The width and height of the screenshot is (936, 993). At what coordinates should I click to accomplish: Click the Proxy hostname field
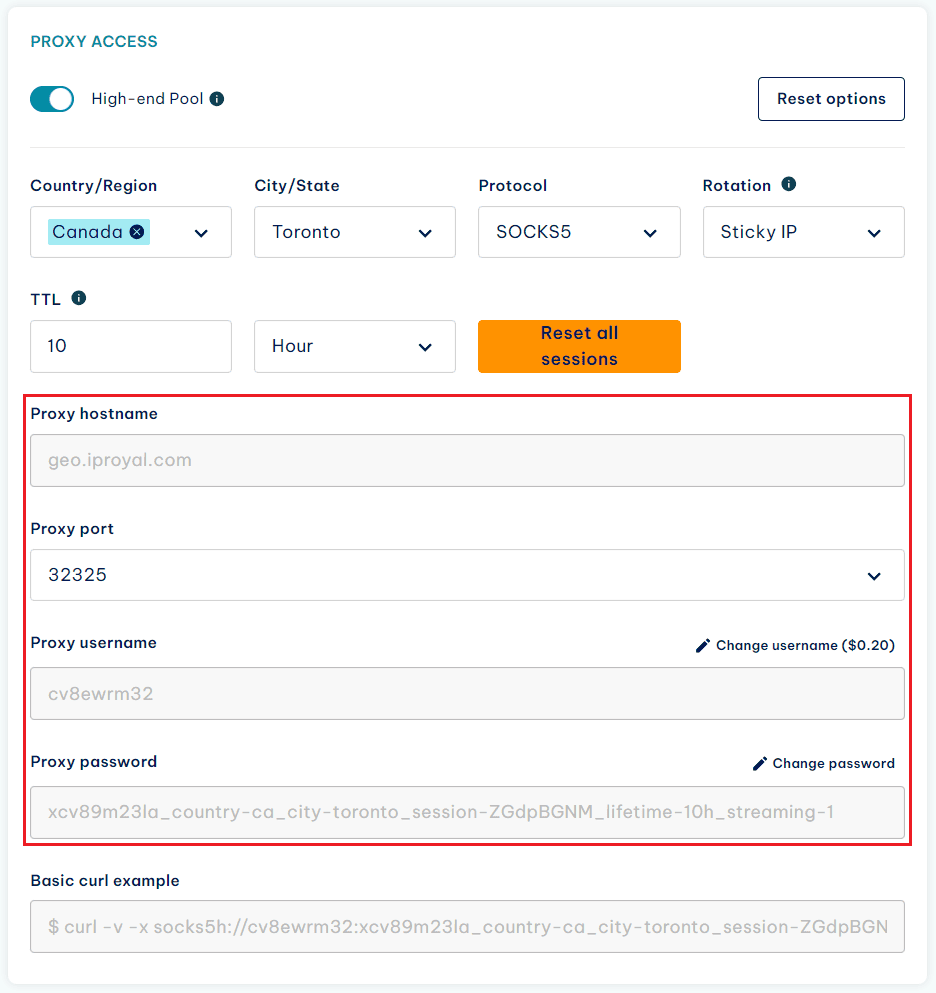pos(467,461)
